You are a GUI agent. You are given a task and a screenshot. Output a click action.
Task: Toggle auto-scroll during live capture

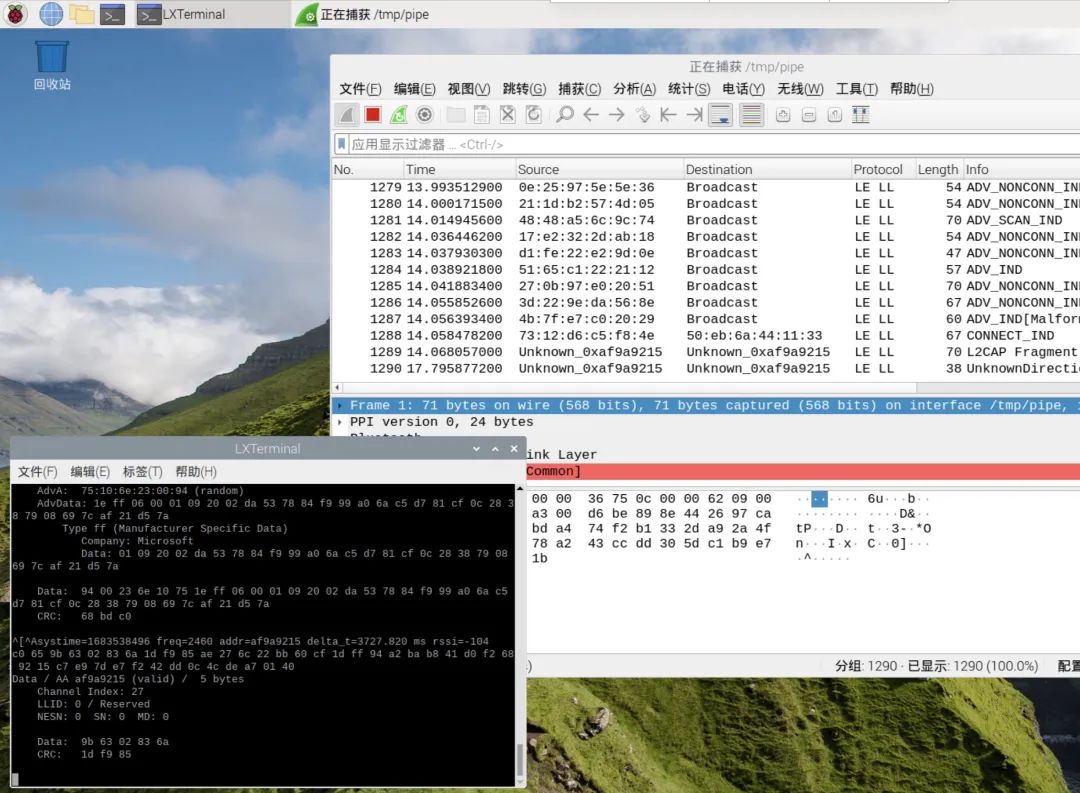point(720,115)
